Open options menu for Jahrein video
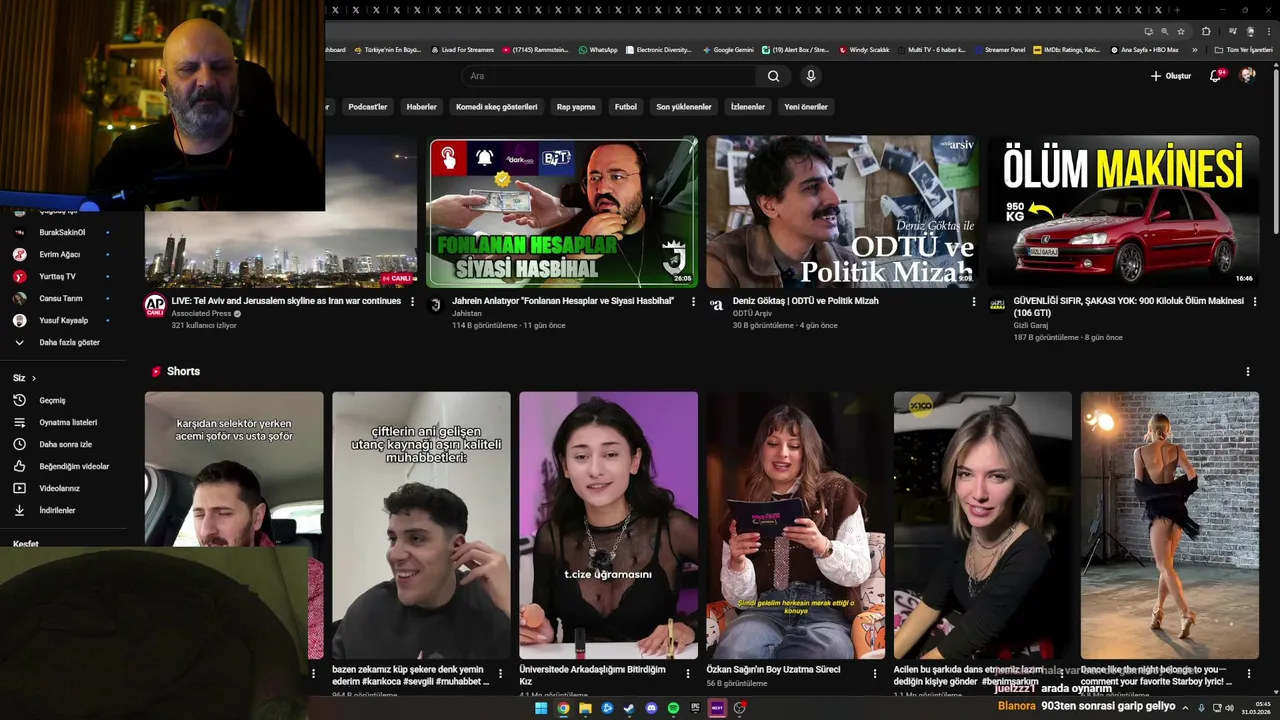This screenshot has width=1280, height=720. pyautogui.click(x=693, y=301)
